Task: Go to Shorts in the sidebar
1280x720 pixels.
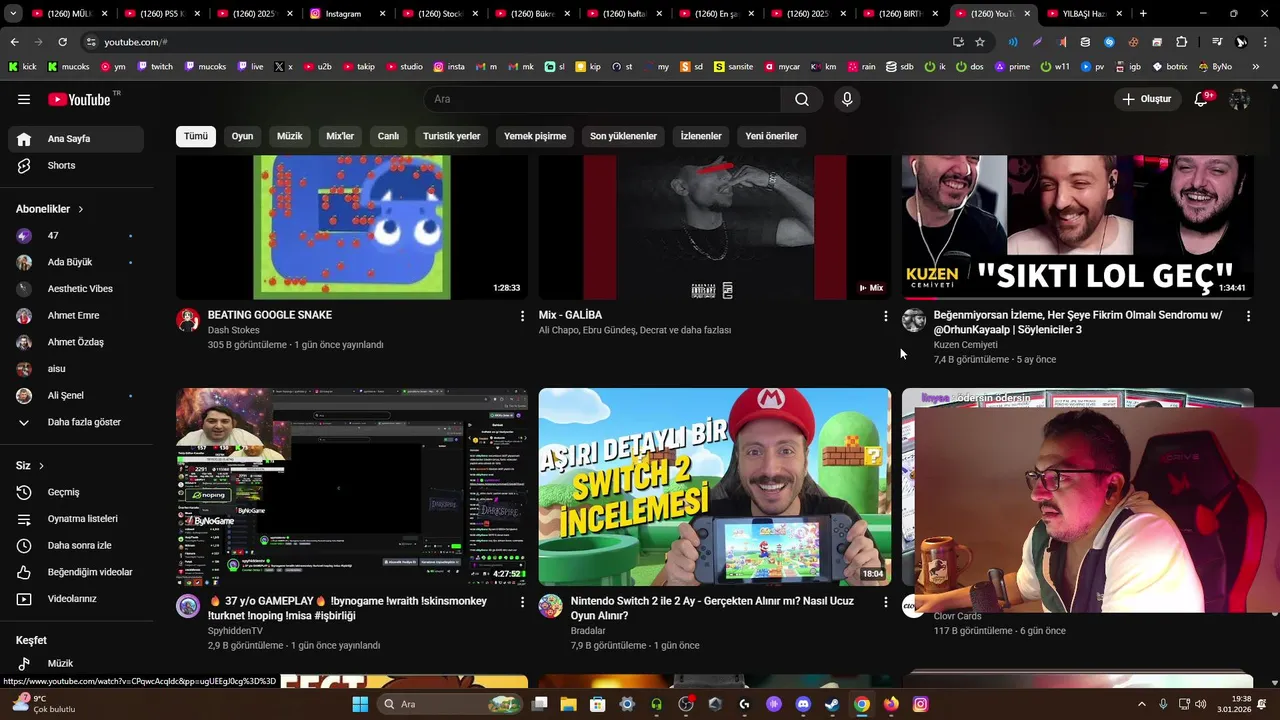Action: point(76,165)
